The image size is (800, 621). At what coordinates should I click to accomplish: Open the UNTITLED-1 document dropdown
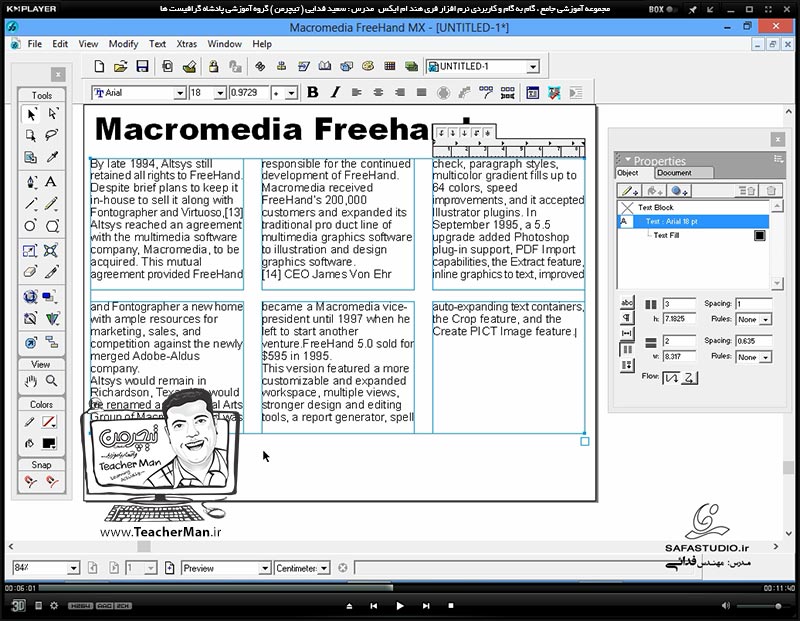(x=533, y=67)
